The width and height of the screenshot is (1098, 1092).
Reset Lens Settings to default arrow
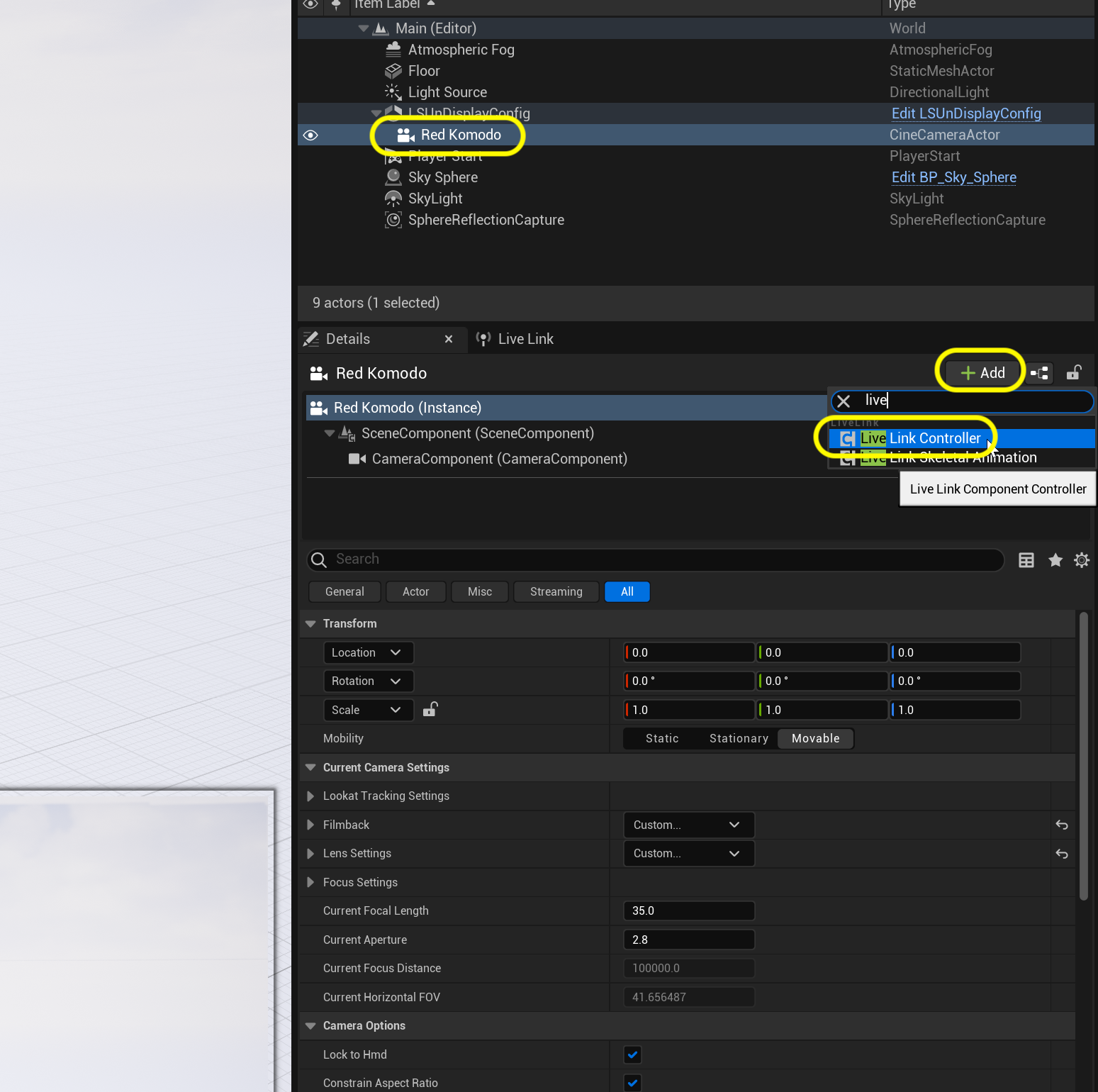point(1062,854)
